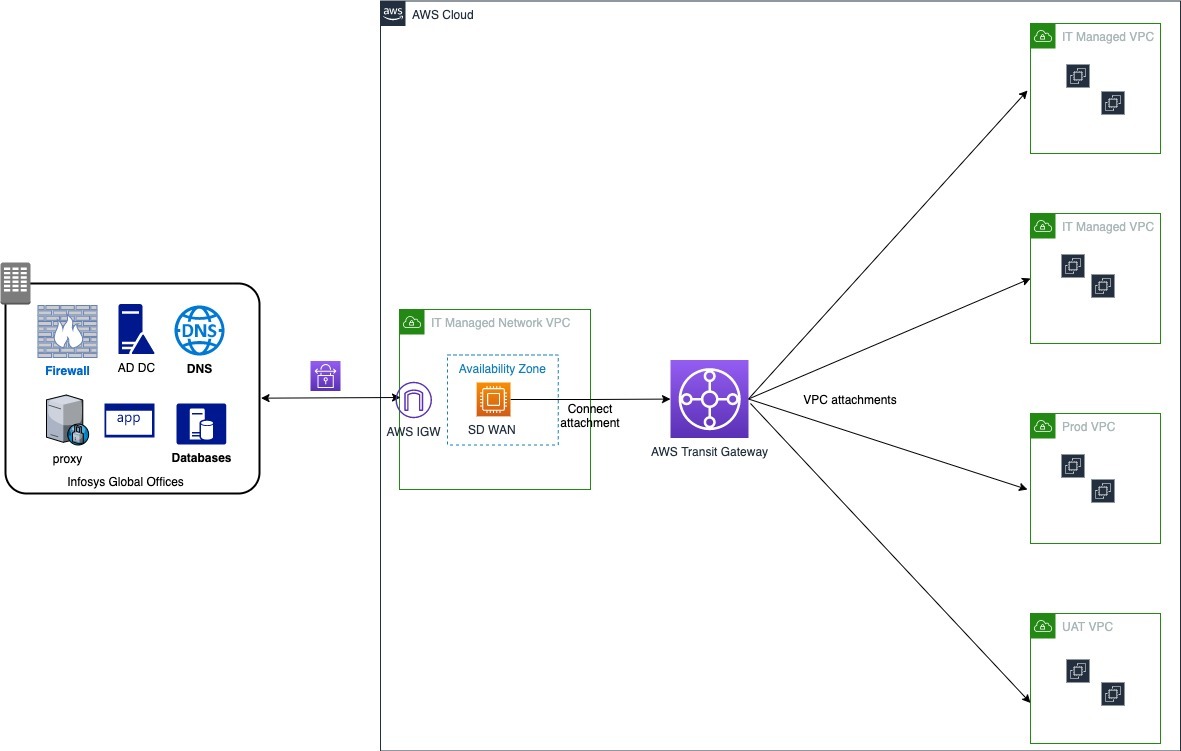Click the "AWS Cloud" label
The width and height of the screenshot is (1181, 751).
443,14
